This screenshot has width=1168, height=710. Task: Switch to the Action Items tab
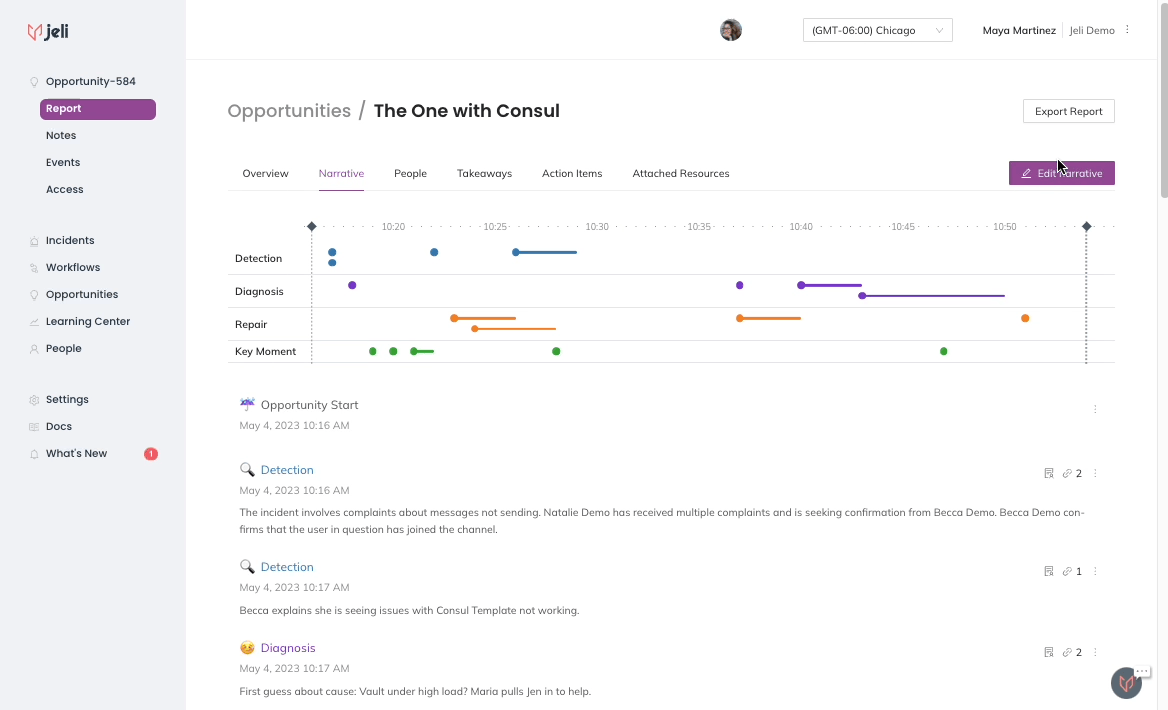[x=572, y=173]
